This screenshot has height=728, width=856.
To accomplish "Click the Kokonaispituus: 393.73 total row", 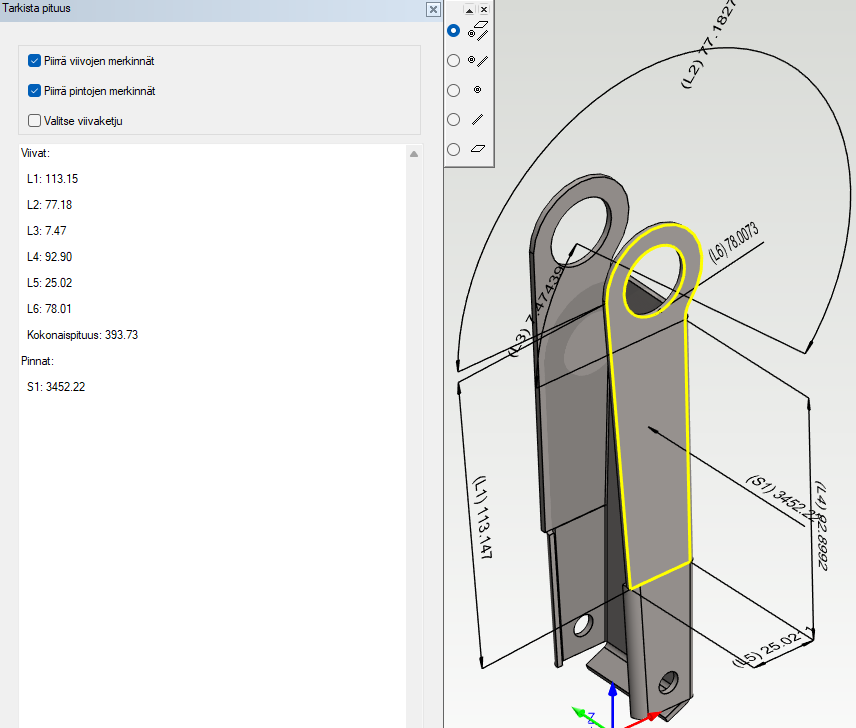I will pos(82,335).
